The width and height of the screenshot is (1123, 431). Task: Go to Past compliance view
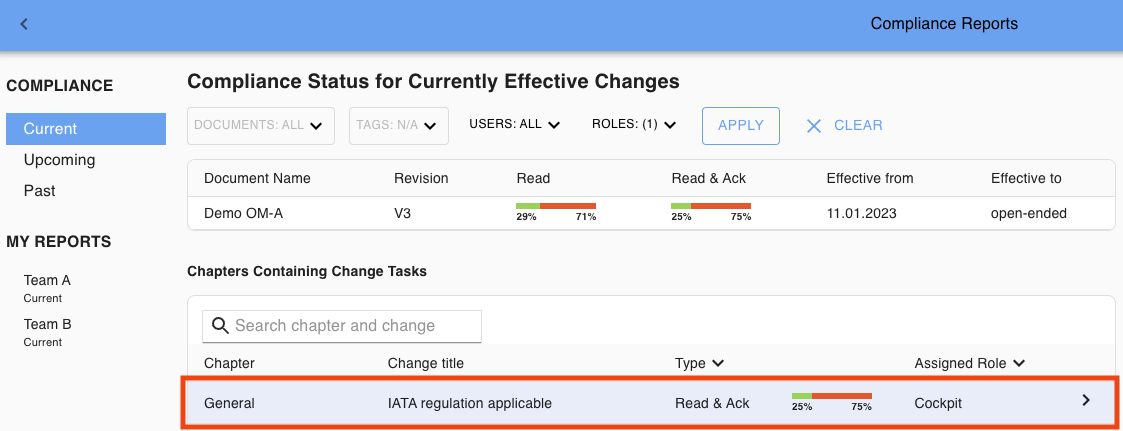[x=40, y=191]
